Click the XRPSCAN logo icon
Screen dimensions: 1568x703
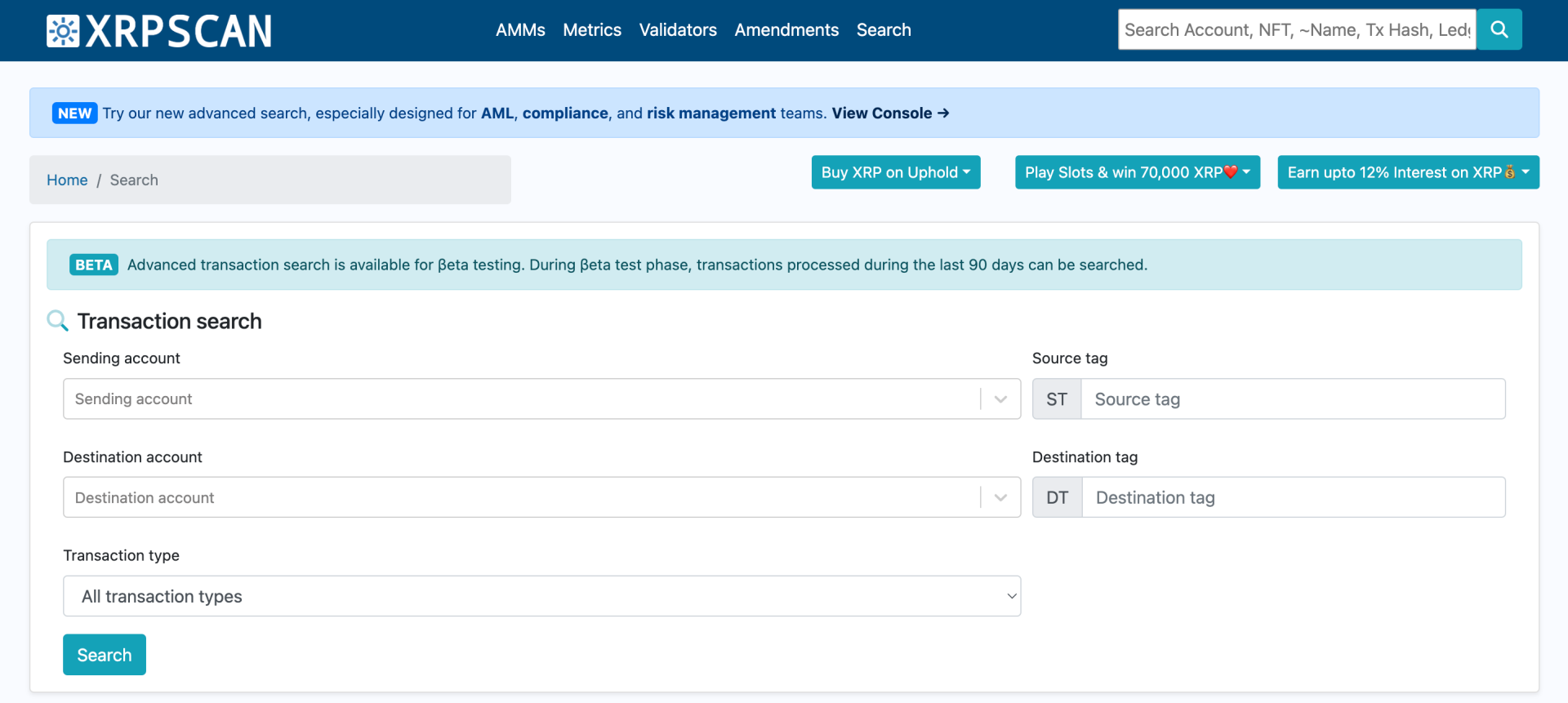(x=63, y=31)
